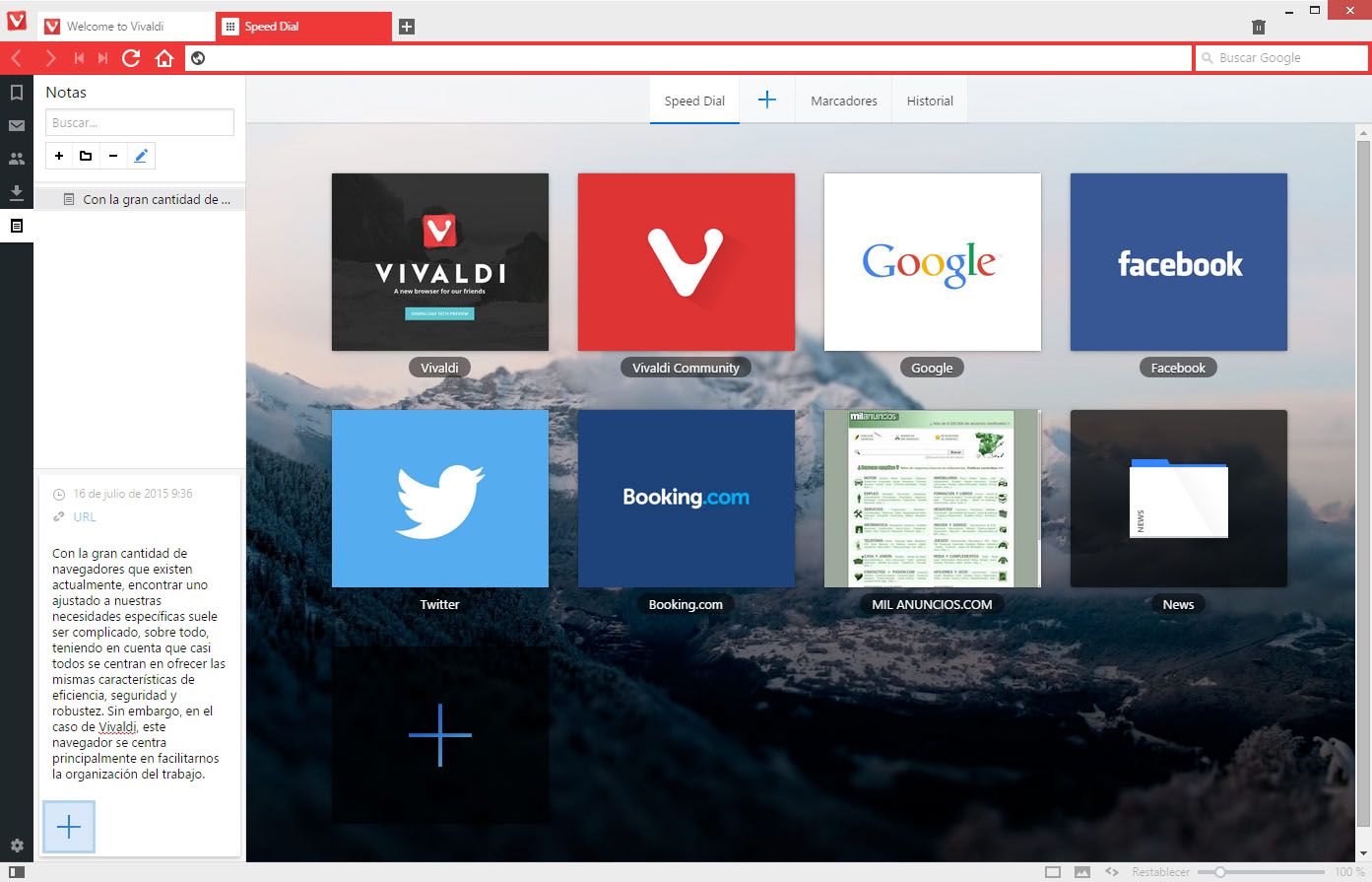The width and height of the screenshot is (1372, 882).
Task: Open the News folder speed dial
Action: pos(1179,499)
